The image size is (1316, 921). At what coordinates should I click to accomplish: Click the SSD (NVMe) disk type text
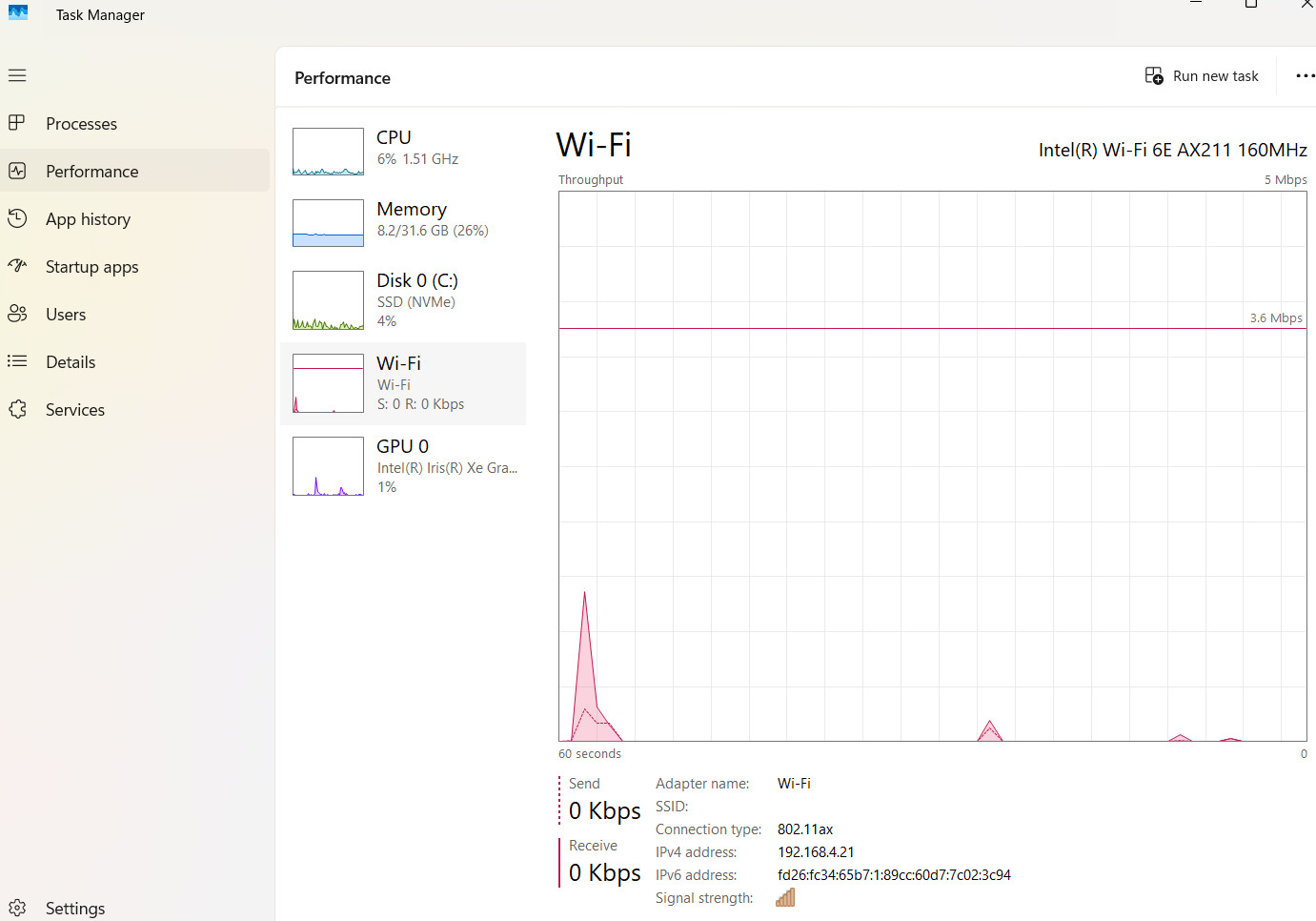click(x=416, y=302)
